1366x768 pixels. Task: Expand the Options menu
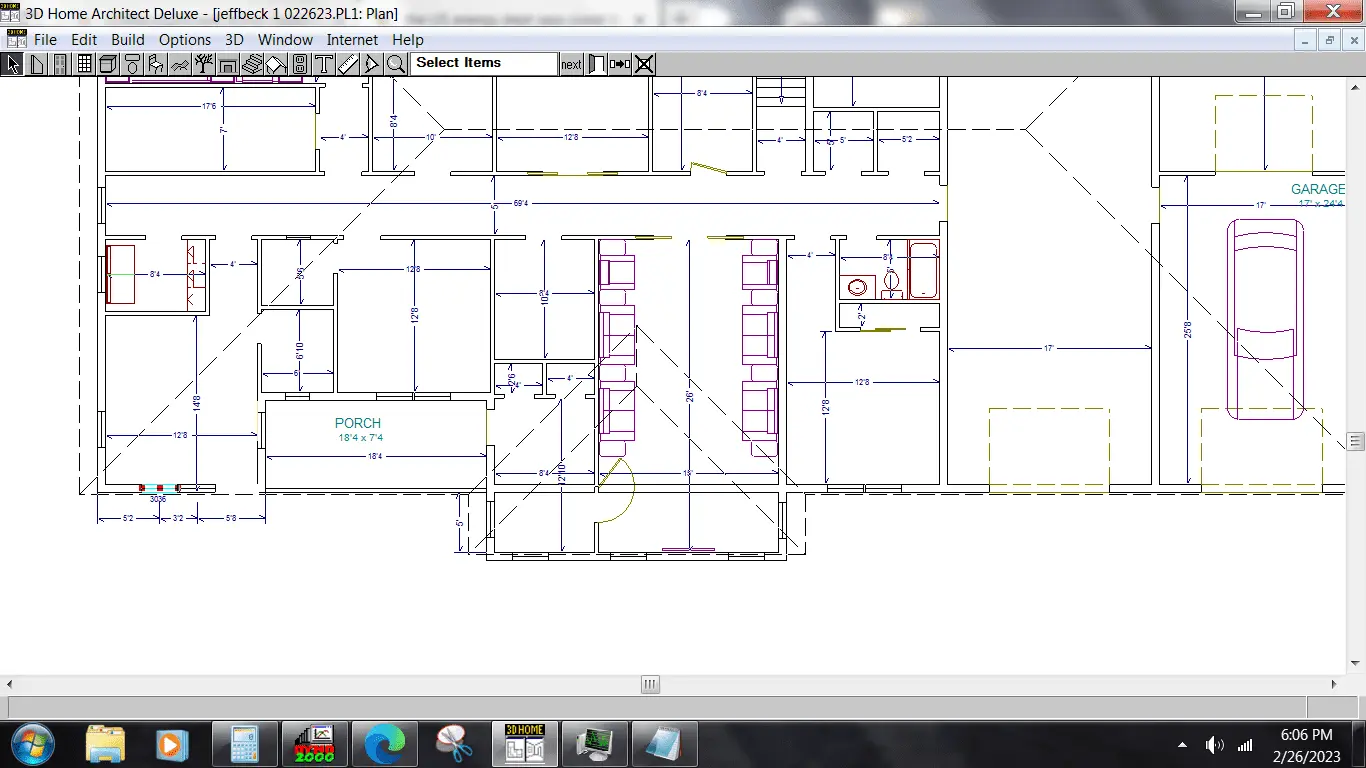[185, 40]
